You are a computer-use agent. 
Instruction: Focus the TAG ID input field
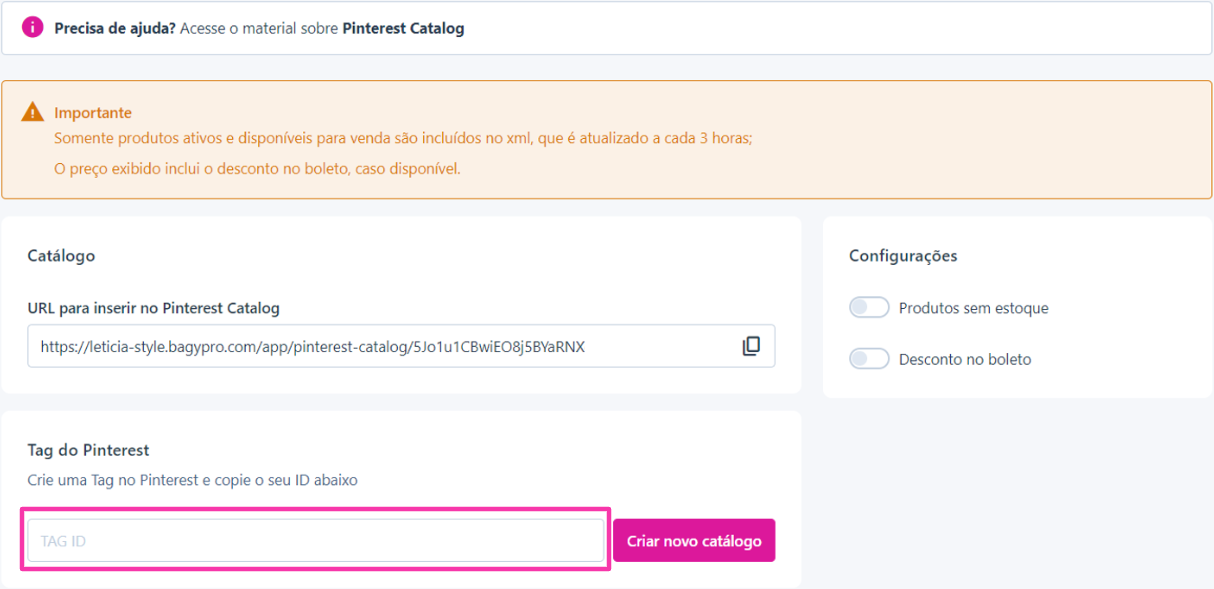point(316,541)
